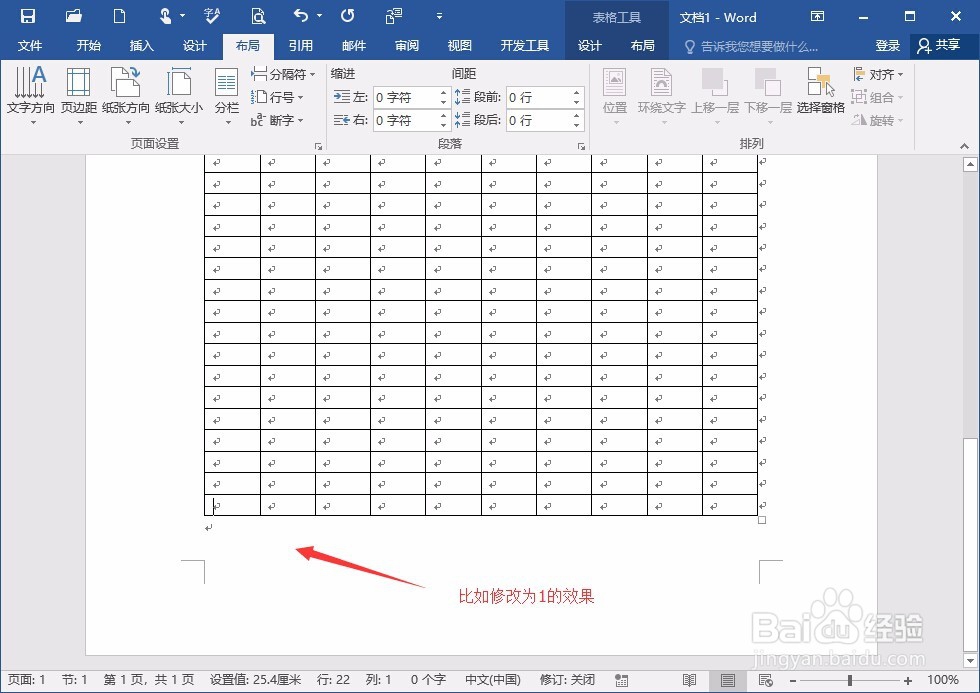Click the 登录 sign-in link
The image size is (980, 693).
(889, 45)
